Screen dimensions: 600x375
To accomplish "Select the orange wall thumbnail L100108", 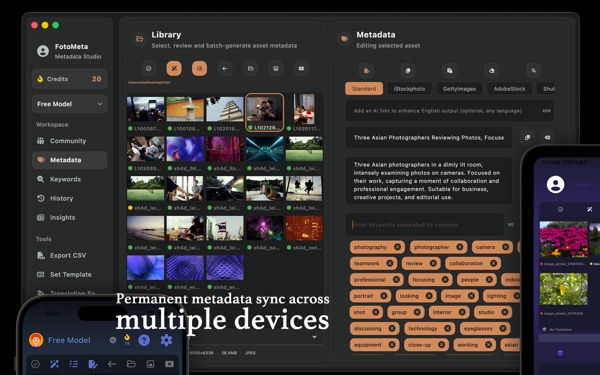I will click(185, 109).
